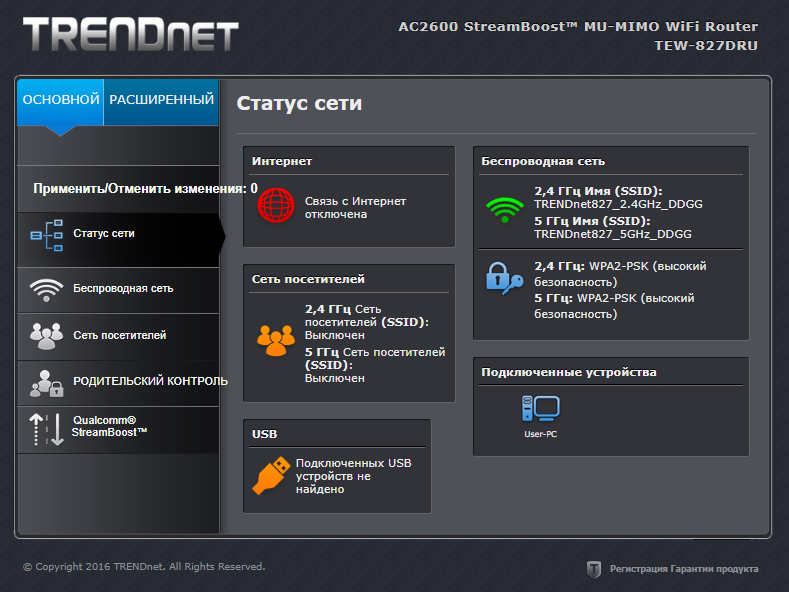Click Подключенных USB устройств не найдено text
789x592 pixels.
(x=353, y=476)
